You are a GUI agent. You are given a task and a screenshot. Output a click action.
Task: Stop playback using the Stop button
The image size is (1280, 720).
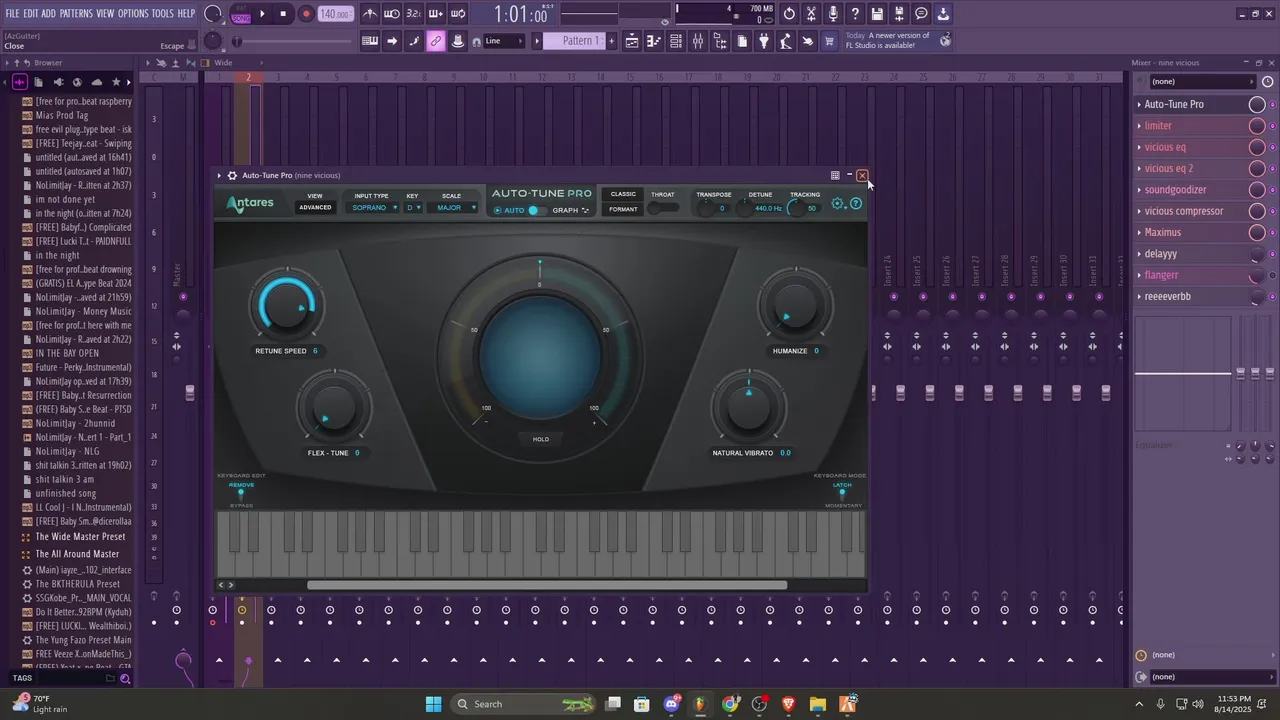click(x=284, y=14)
